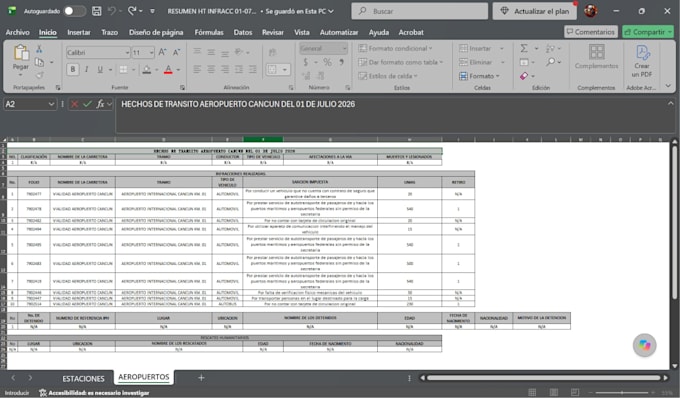Click the Find magnifier icon in Edición

[x=551, y=62]
